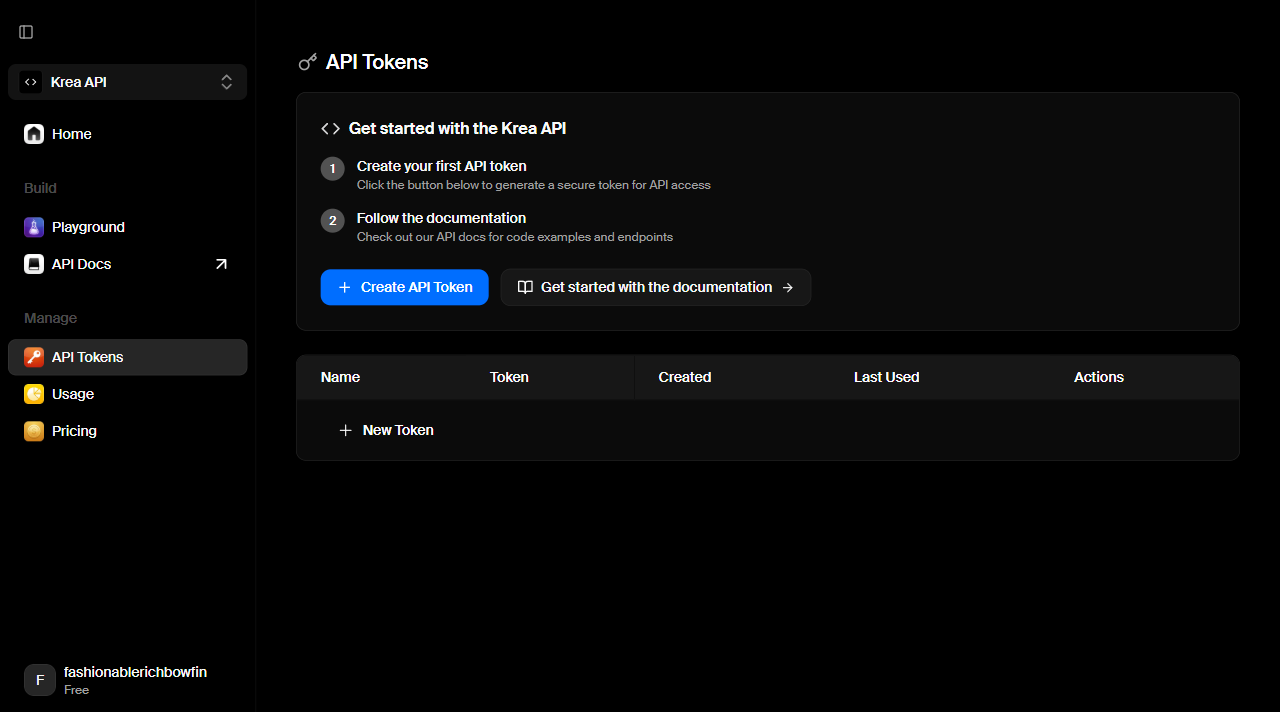Open the Krea API workspace switcher
1280x712 pixels.
pos(128,82)
